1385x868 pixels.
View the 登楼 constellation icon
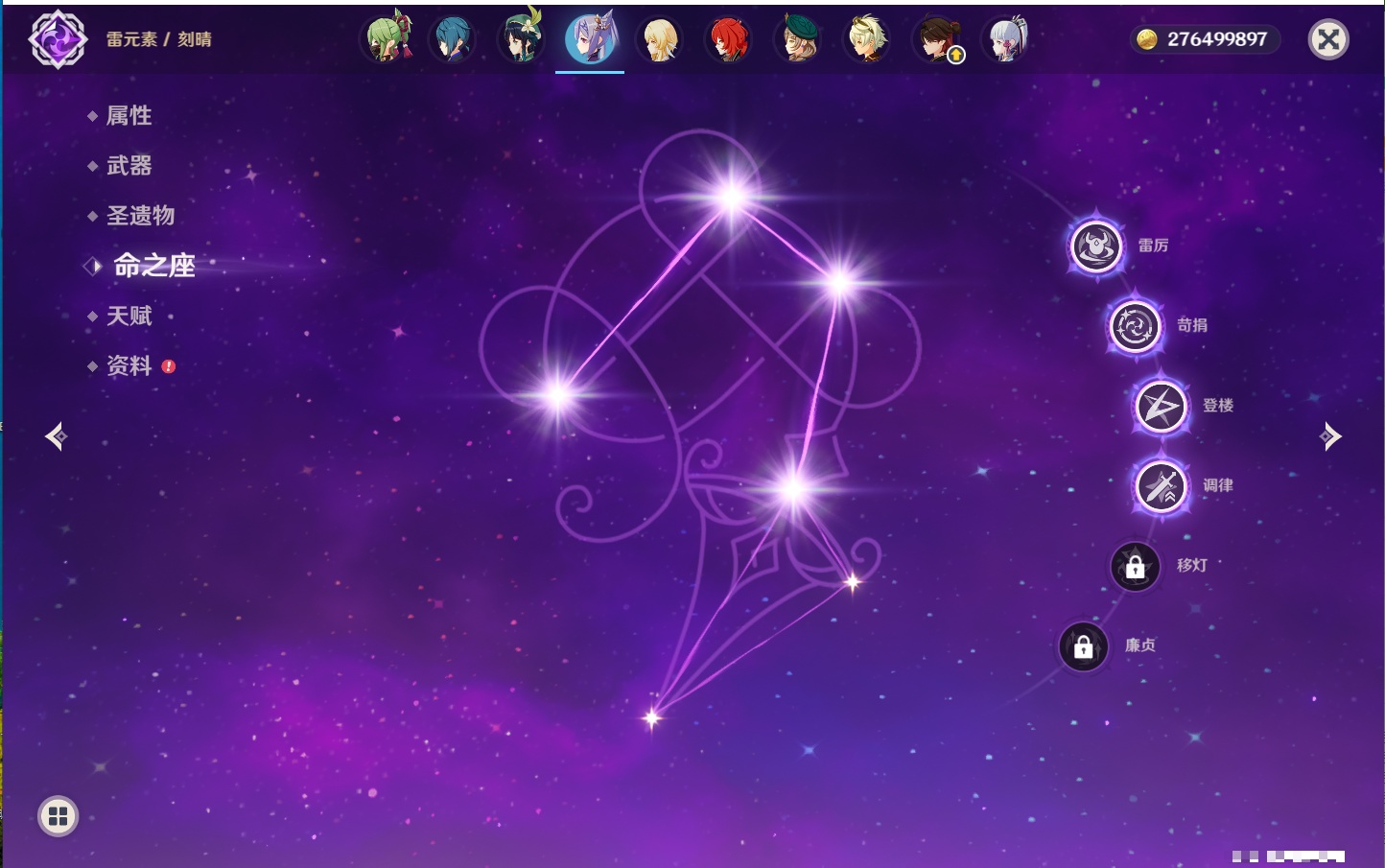pyautogui.click(x=1161, y=407)
